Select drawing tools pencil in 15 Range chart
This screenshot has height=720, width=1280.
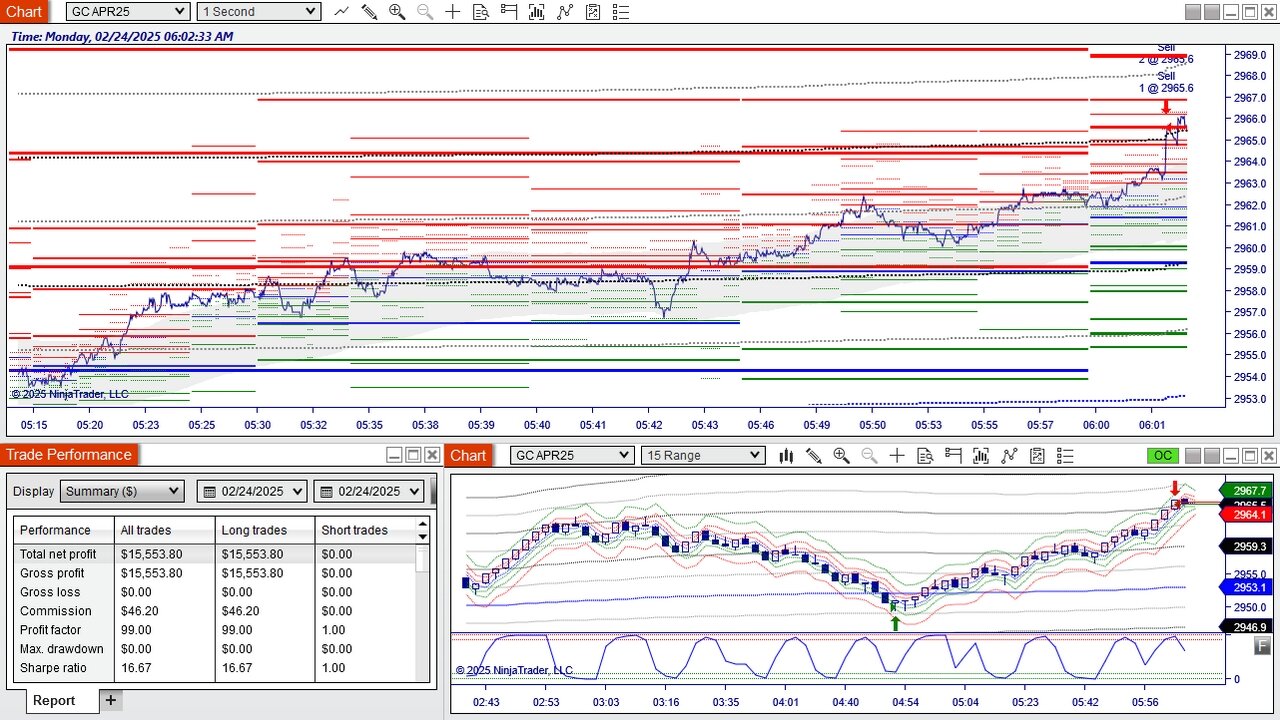(x=814, y=456)
